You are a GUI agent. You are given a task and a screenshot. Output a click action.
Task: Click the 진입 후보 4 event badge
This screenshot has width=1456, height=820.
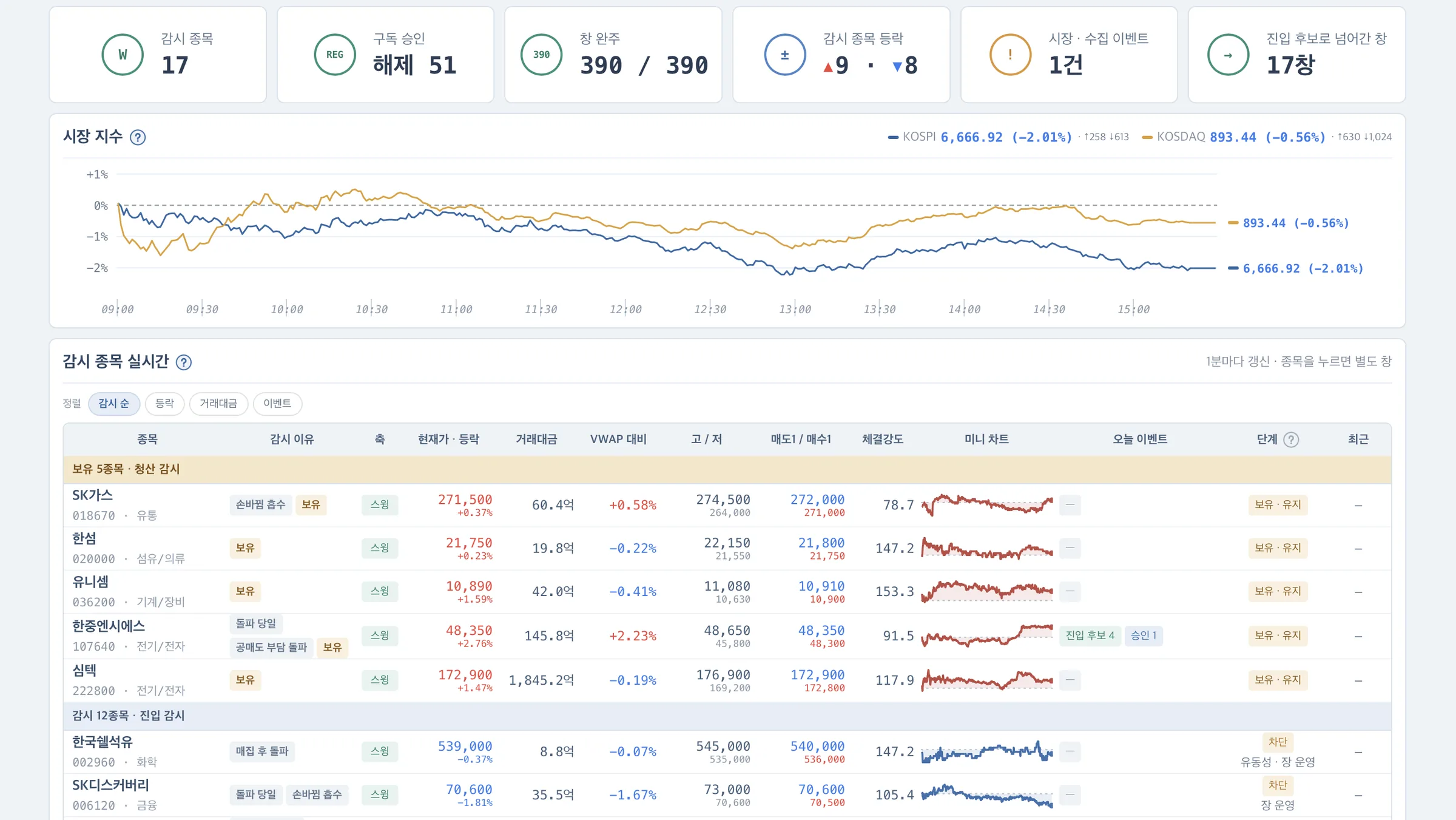click(1090, 635)
